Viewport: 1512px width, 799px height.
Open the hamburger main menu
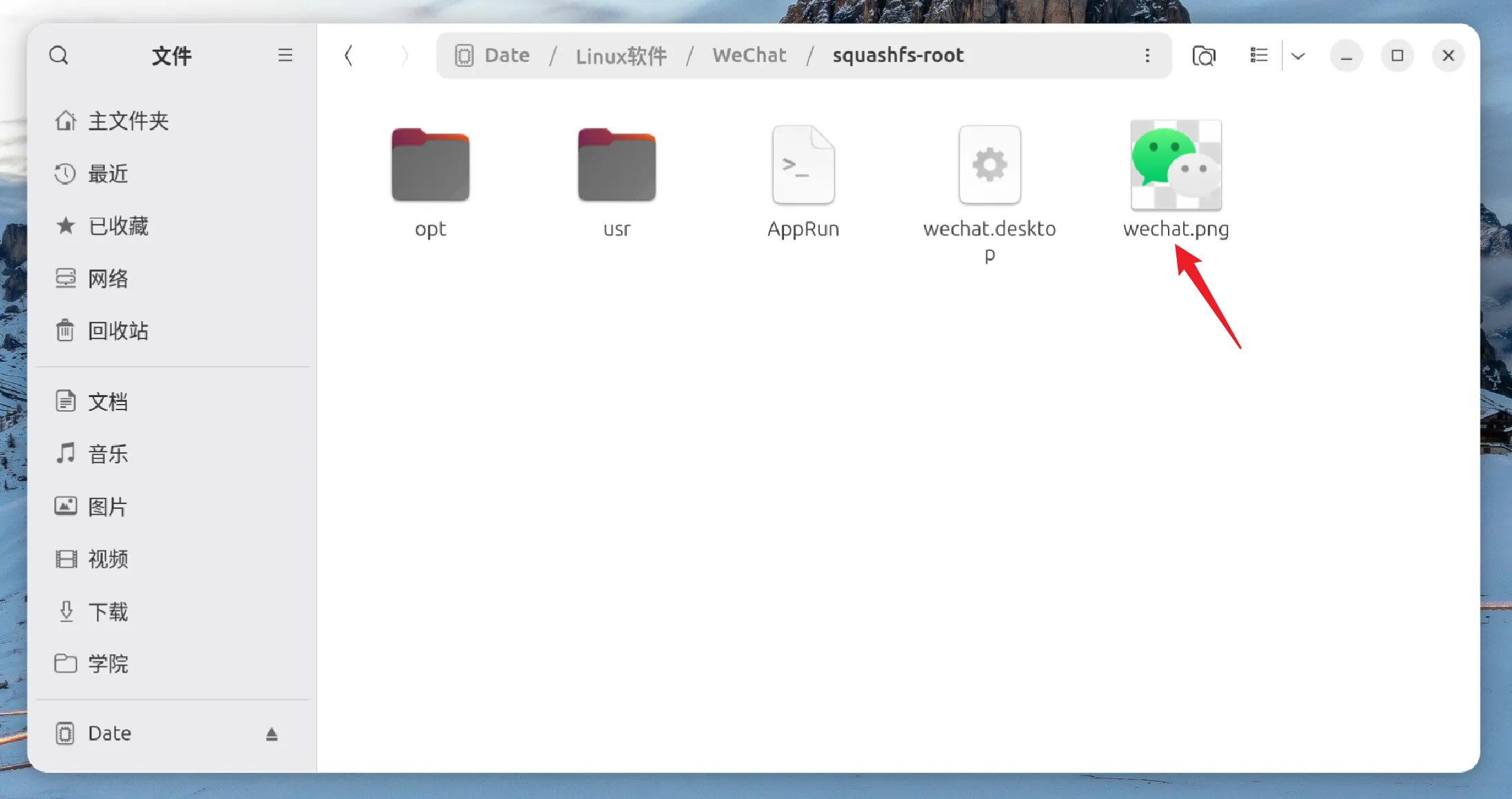285,55
